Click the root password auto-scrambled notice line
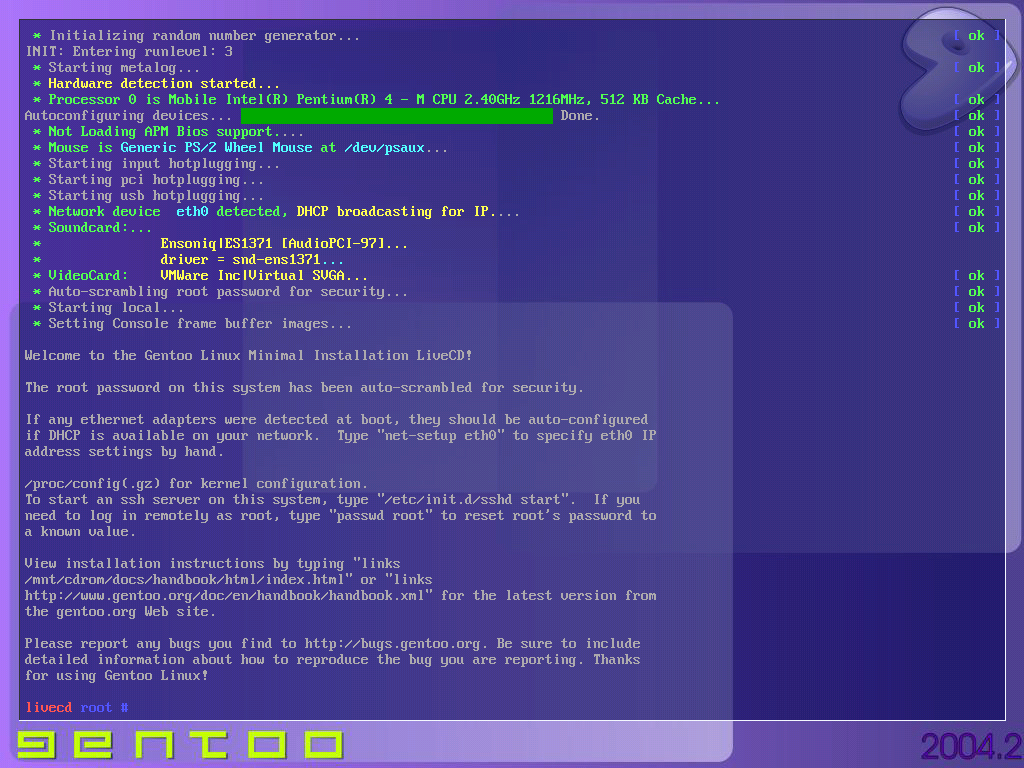The height and width of the screenshot is (768, 1024). (304, 388)
